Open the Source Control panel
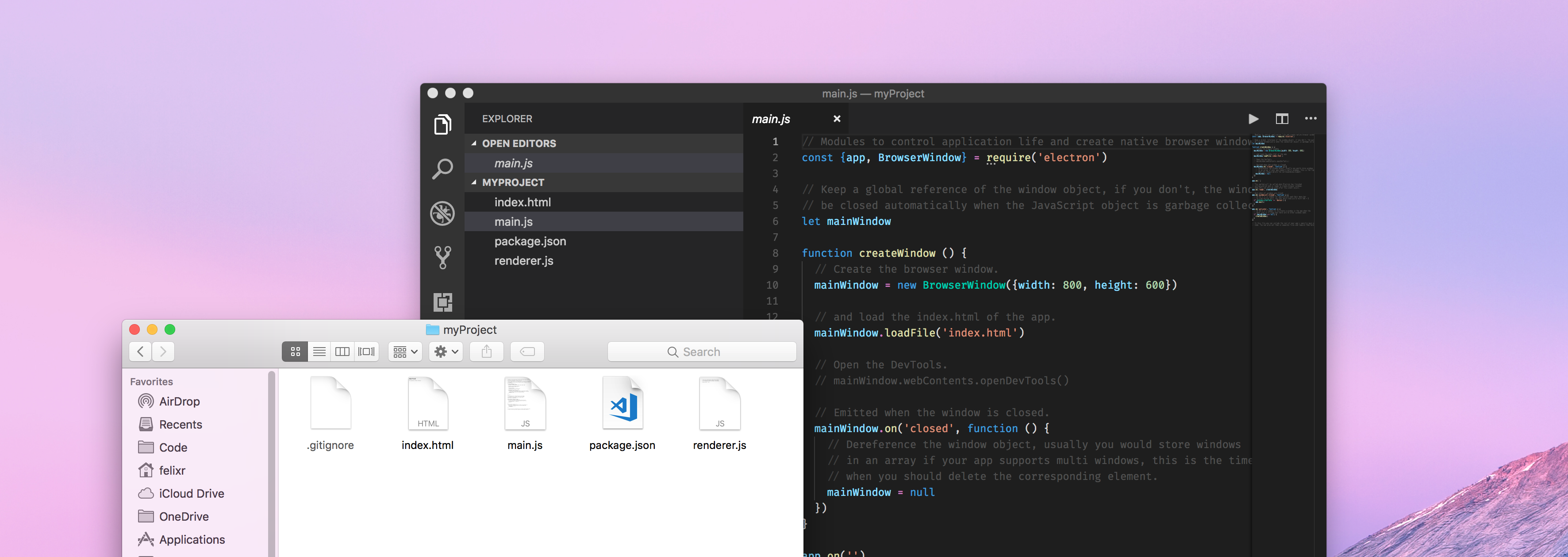The height and width of the screenshot is (557, 1568). [442, 257]
